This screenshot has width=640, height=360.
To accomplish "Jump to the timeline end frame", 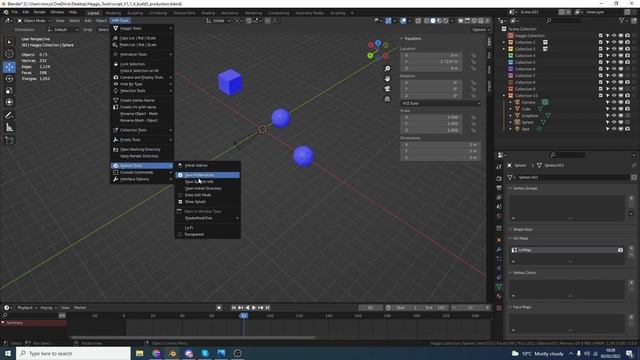I will [x=268, y=308].
